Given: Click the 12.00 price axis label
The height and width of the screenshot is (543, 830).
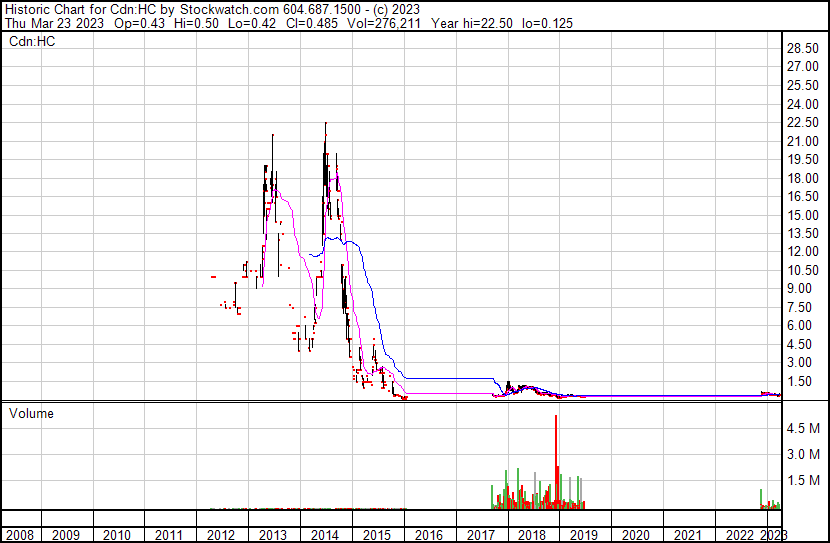Looking at the screenshot, I should pyautogui.click(x=803, y=252).
